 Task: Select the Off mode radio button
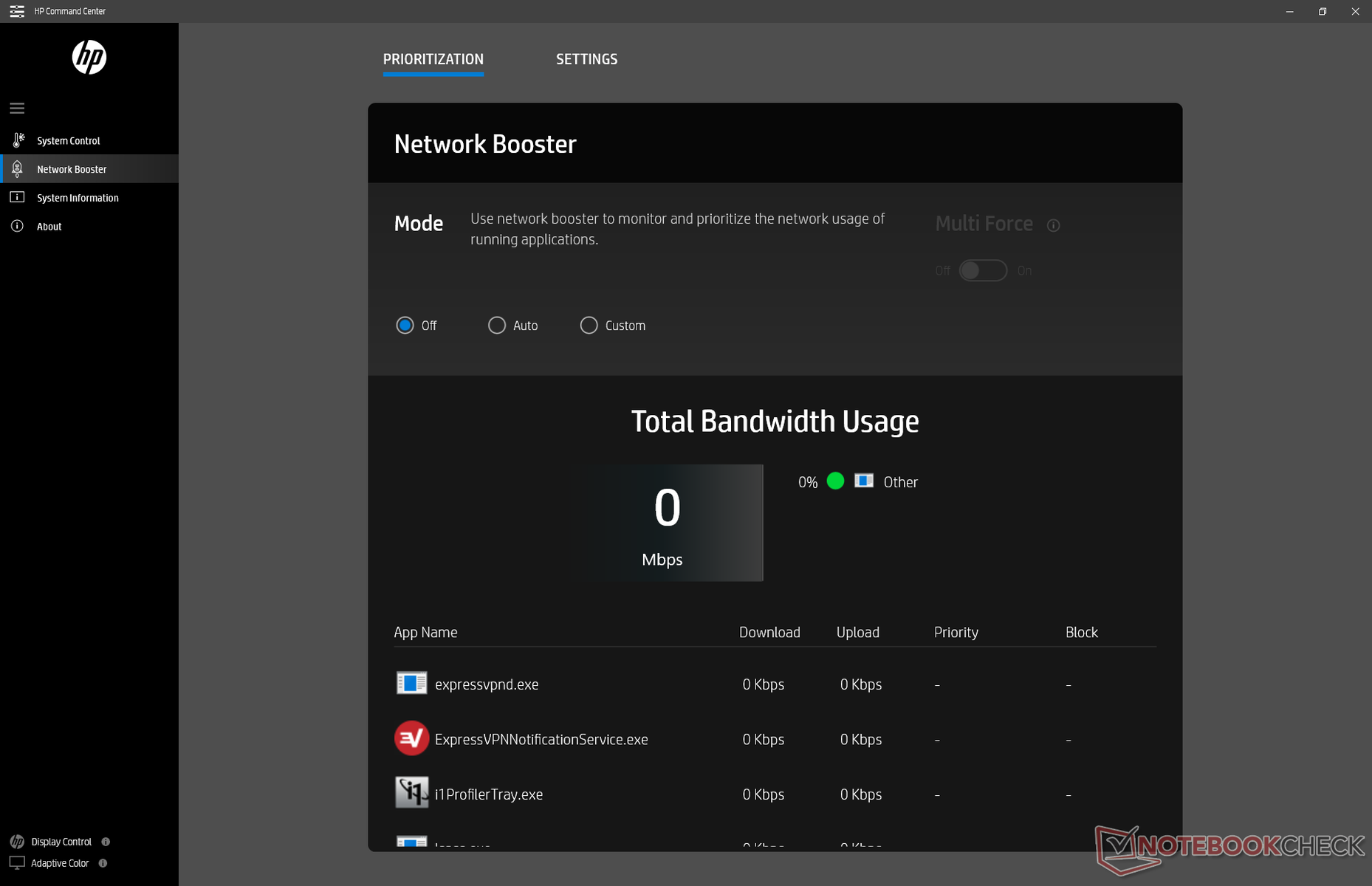point(405,326)
